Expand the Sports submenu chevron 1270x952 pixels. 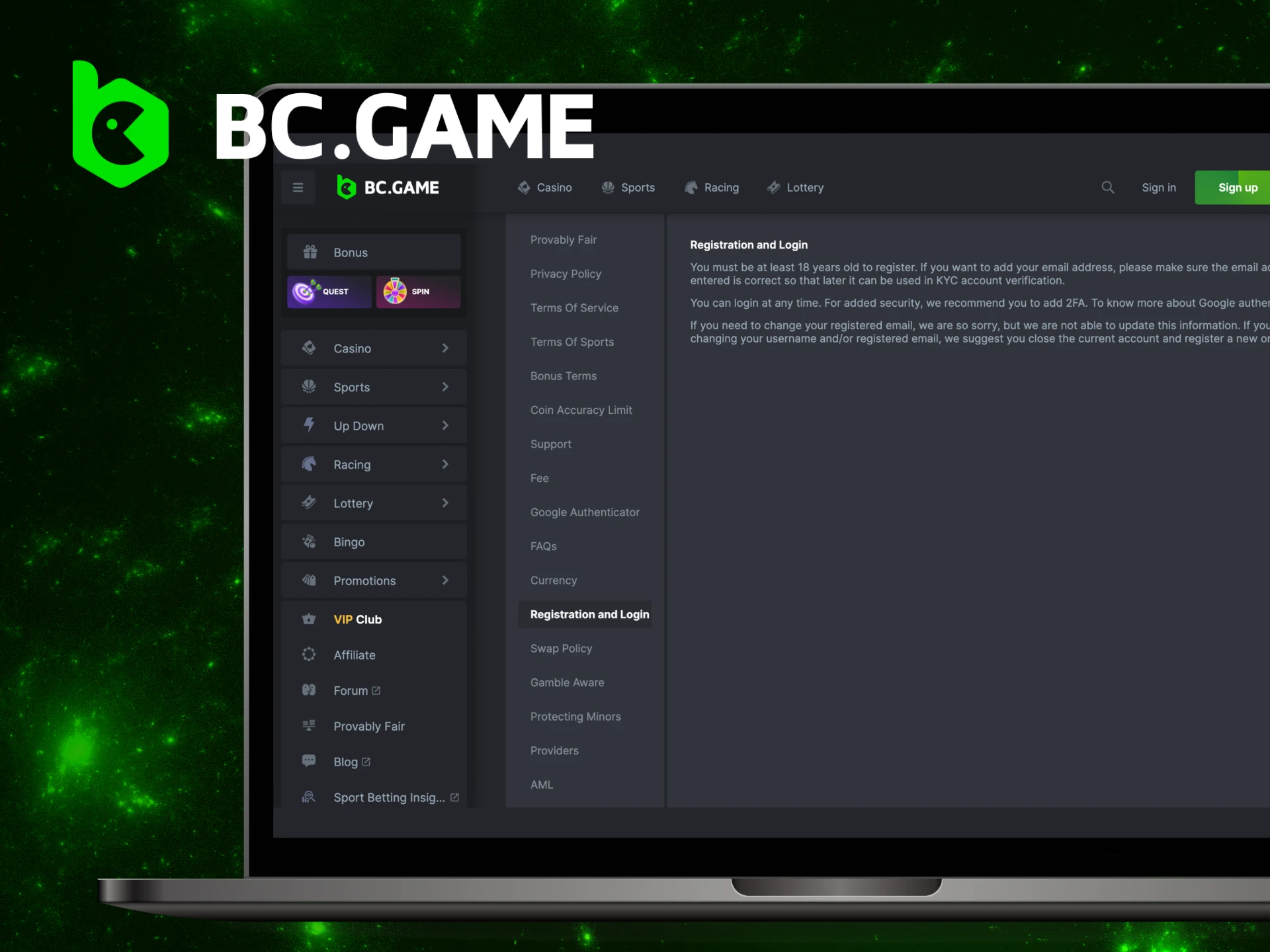coord(446,387)
